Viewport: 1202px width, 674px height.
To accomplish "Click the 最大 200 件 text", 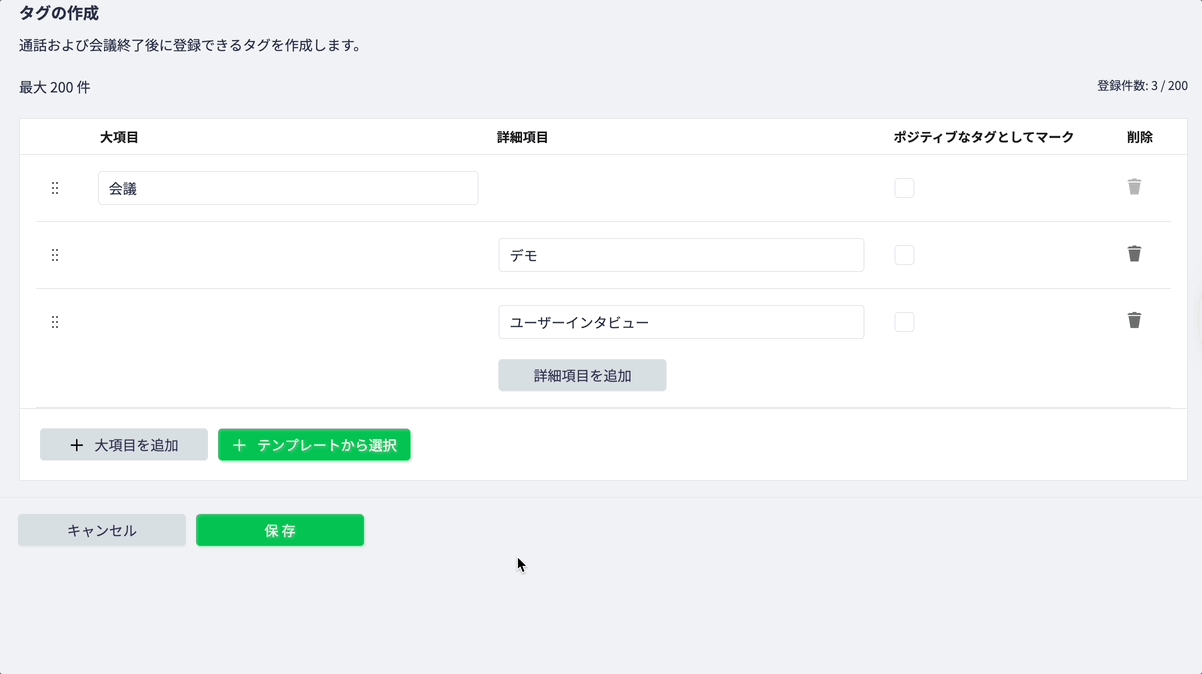I will point(55,87).
